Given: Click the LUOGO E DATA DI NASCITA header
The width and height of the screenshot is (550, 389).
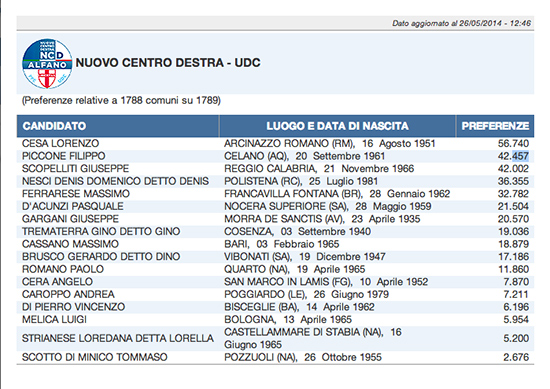Looking at the screenshot, I should click(x=337, y=126).
